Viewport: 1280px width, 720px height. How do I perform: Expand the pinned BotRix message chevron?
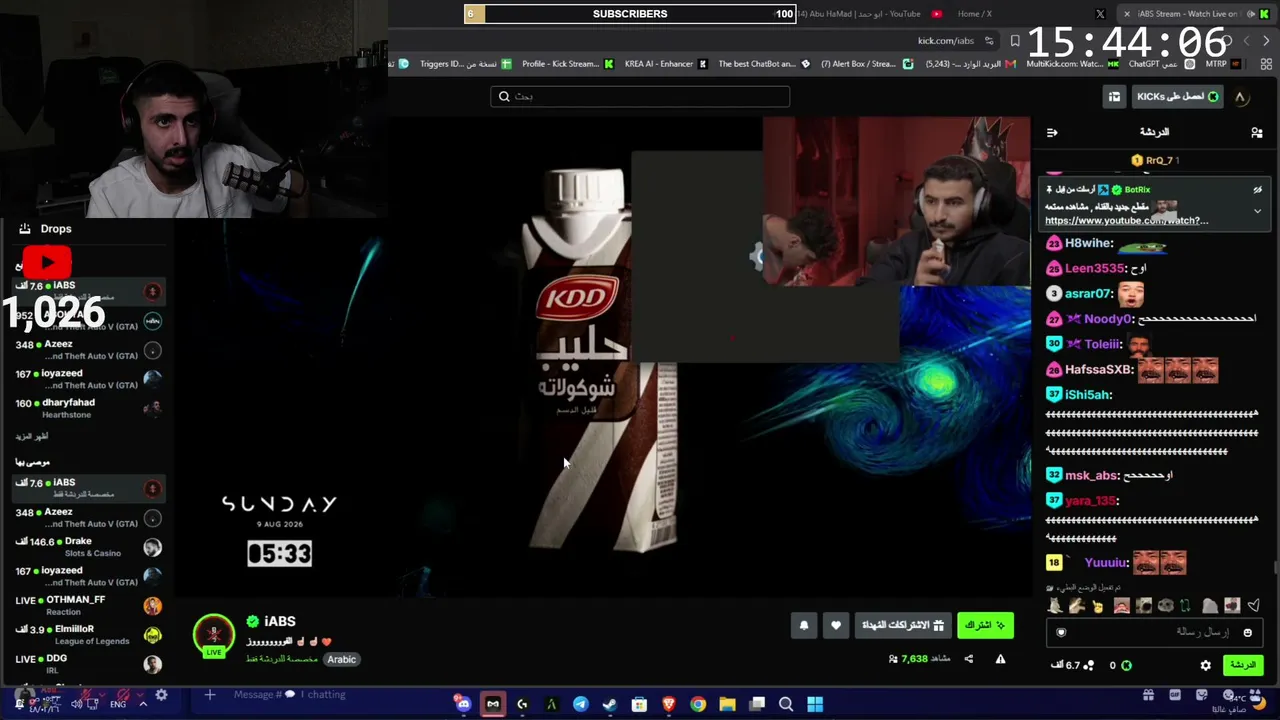pyautogui.click(x=1257, y=211)
